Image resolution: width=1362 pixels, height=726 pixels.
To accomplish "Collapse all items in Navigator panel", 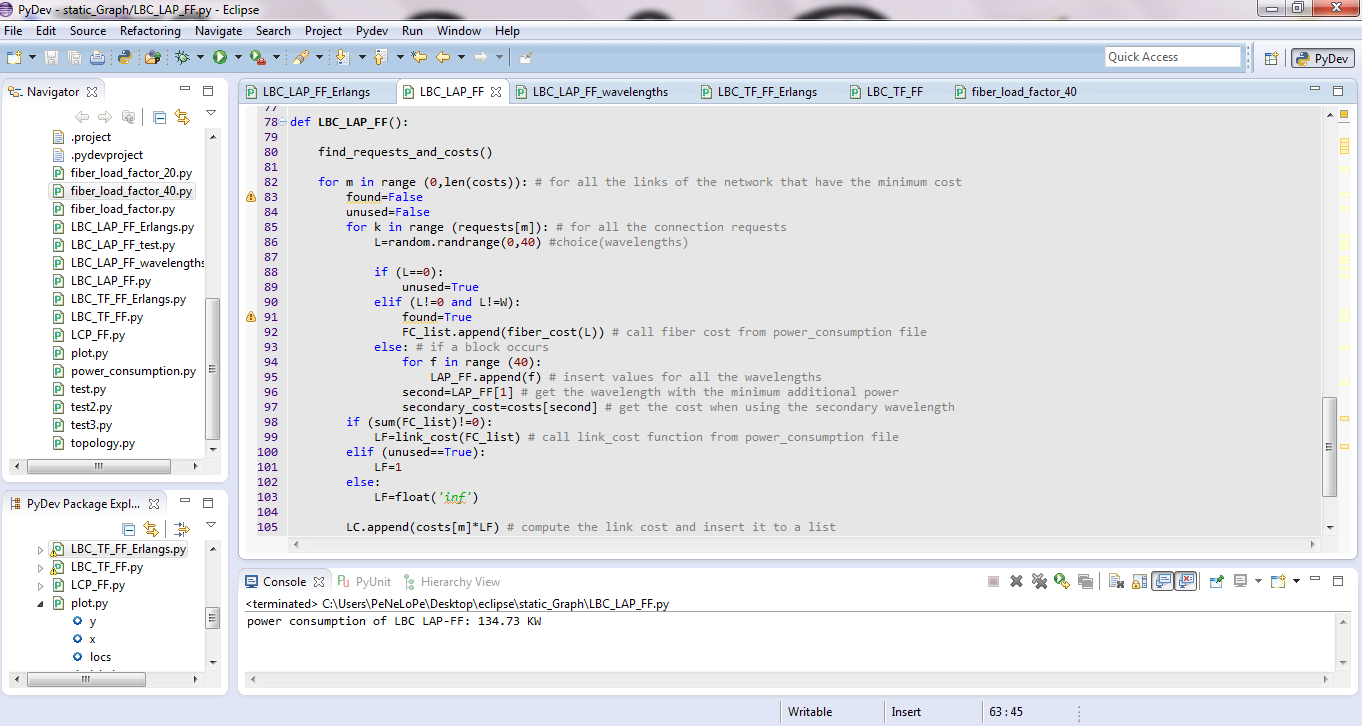I will tap(159, 117).
